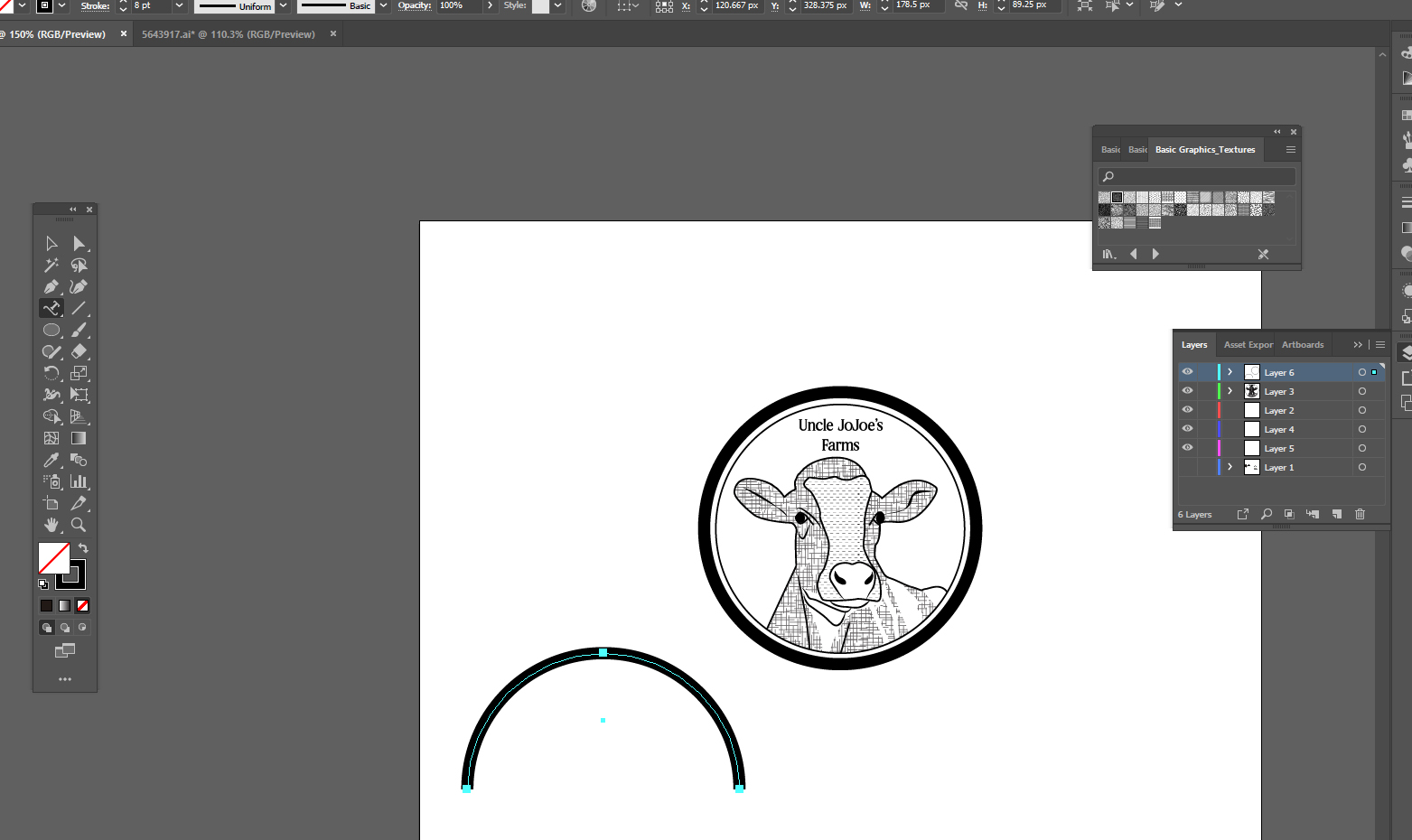
Task: Choose the Column Graph tool
Action: click(79, 481)
